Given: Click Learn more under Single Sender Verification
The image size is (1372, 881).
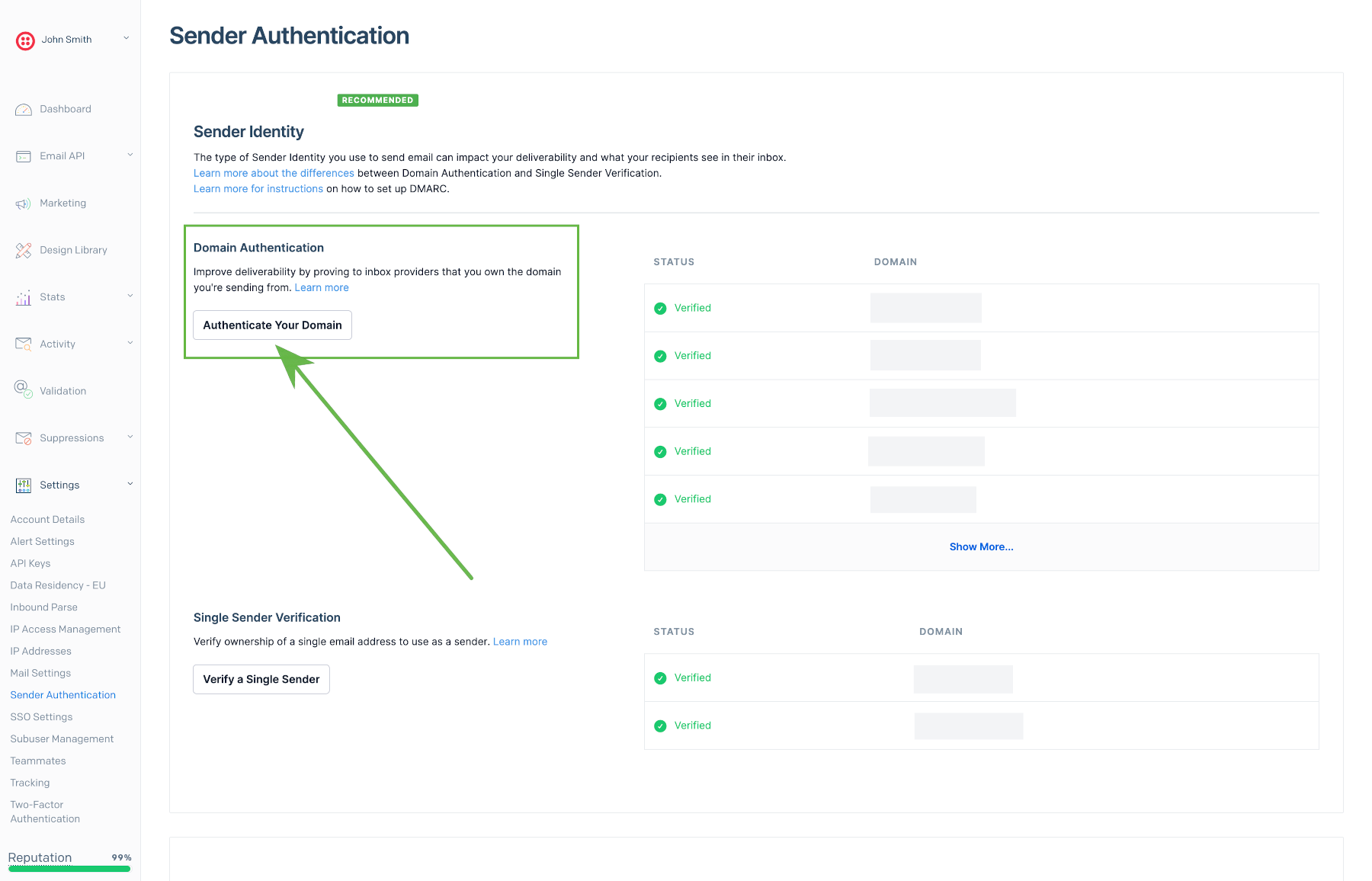Looking at the screenshot, I should tap(520, 642).
